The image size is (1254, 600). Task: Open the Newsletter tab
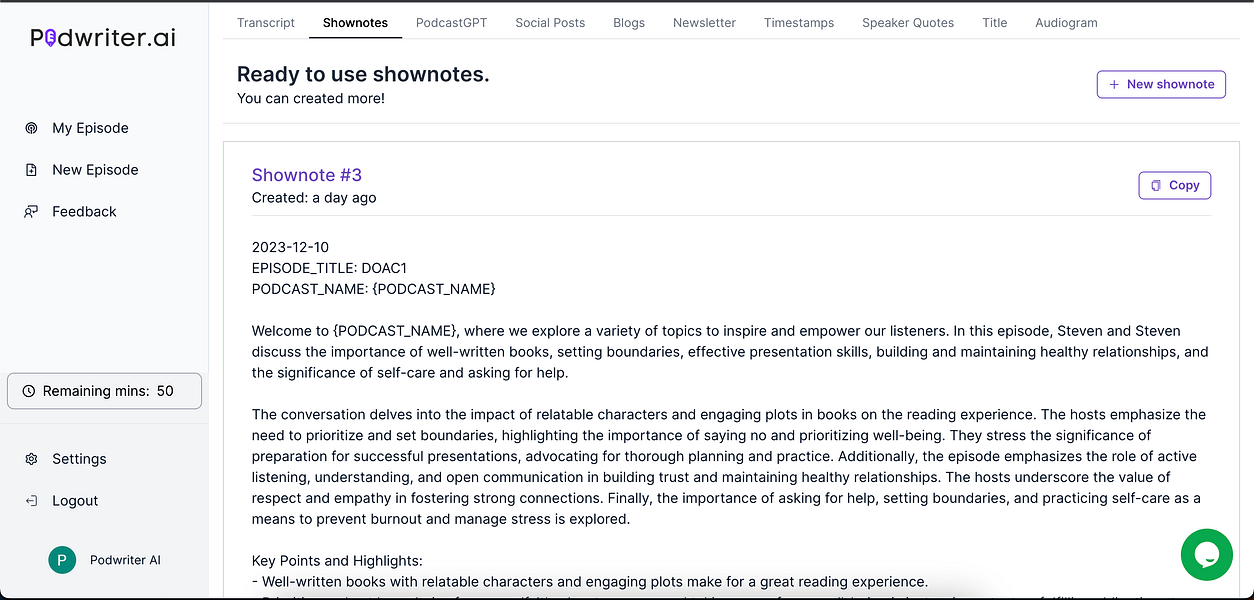tap(704, 22)
